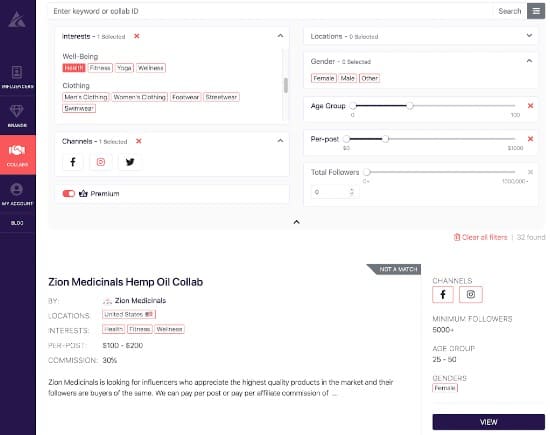Open the Blog sidebar item

click(x=17, y=223)
